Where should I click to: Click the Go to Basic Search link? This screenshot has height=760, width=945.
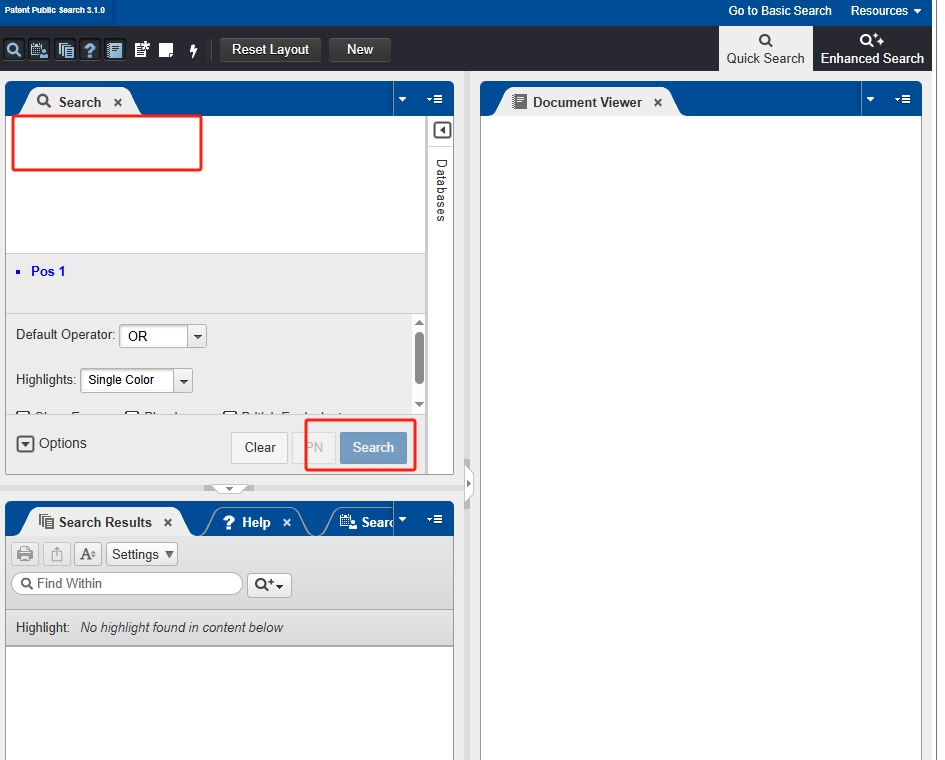click(779, 11)
